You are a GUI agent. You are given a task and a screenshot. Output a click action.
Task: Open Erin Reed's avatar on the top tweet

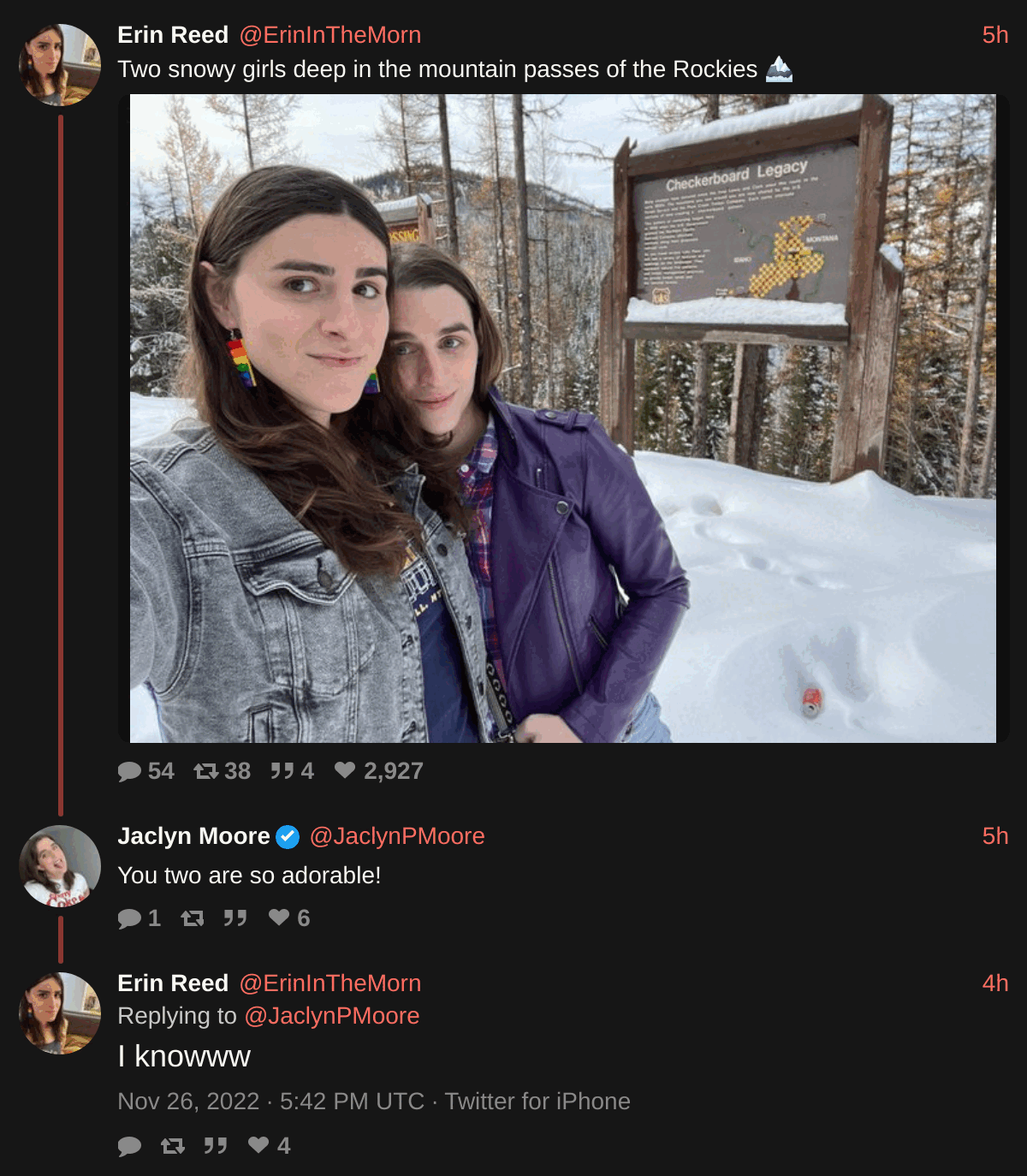[x=60, y=65]
